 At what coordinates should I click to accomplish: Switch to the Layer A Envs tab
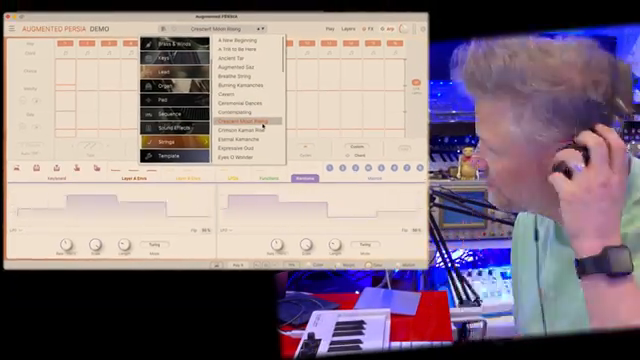pos(134,178)
